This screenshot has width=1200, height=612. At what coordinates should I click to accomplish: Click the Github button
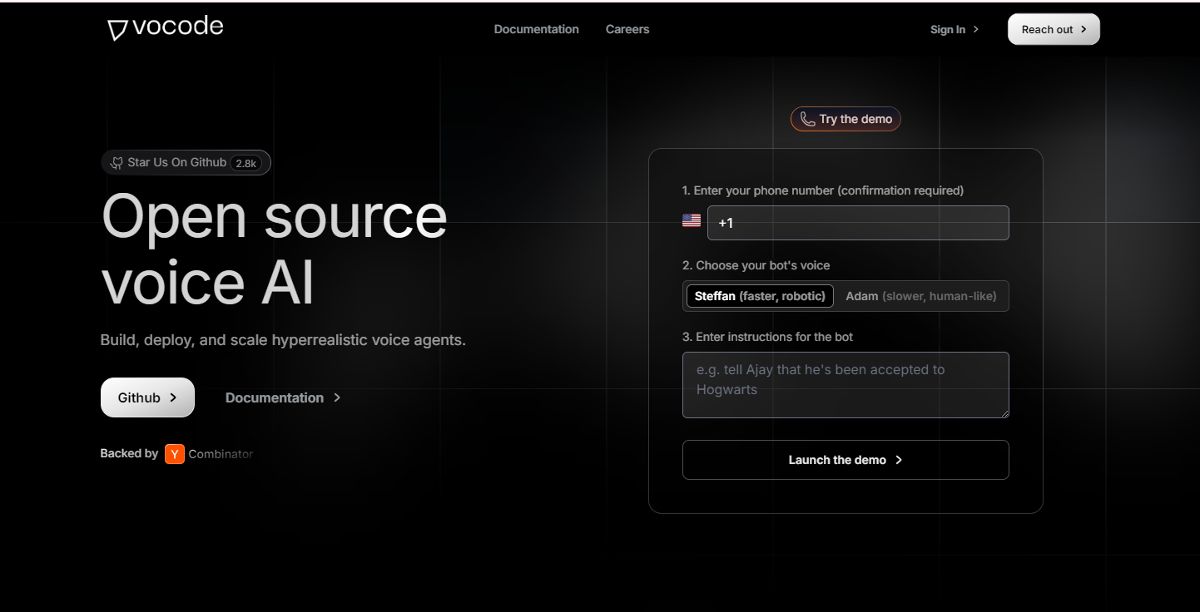pyautogui.click(x=147, y=397)
